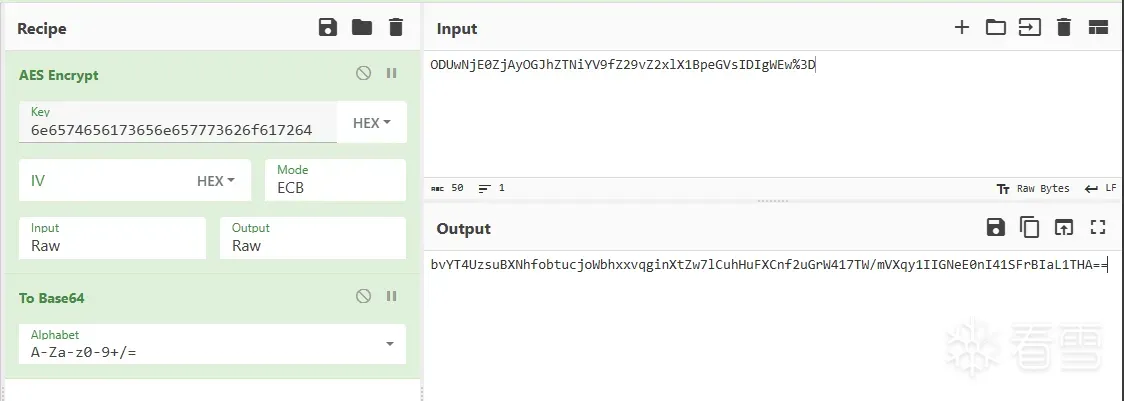Set breakpoint on AES Encrypt
Image resolution: width=1124 pixels, height=401 pixels.
pos(392,73)
